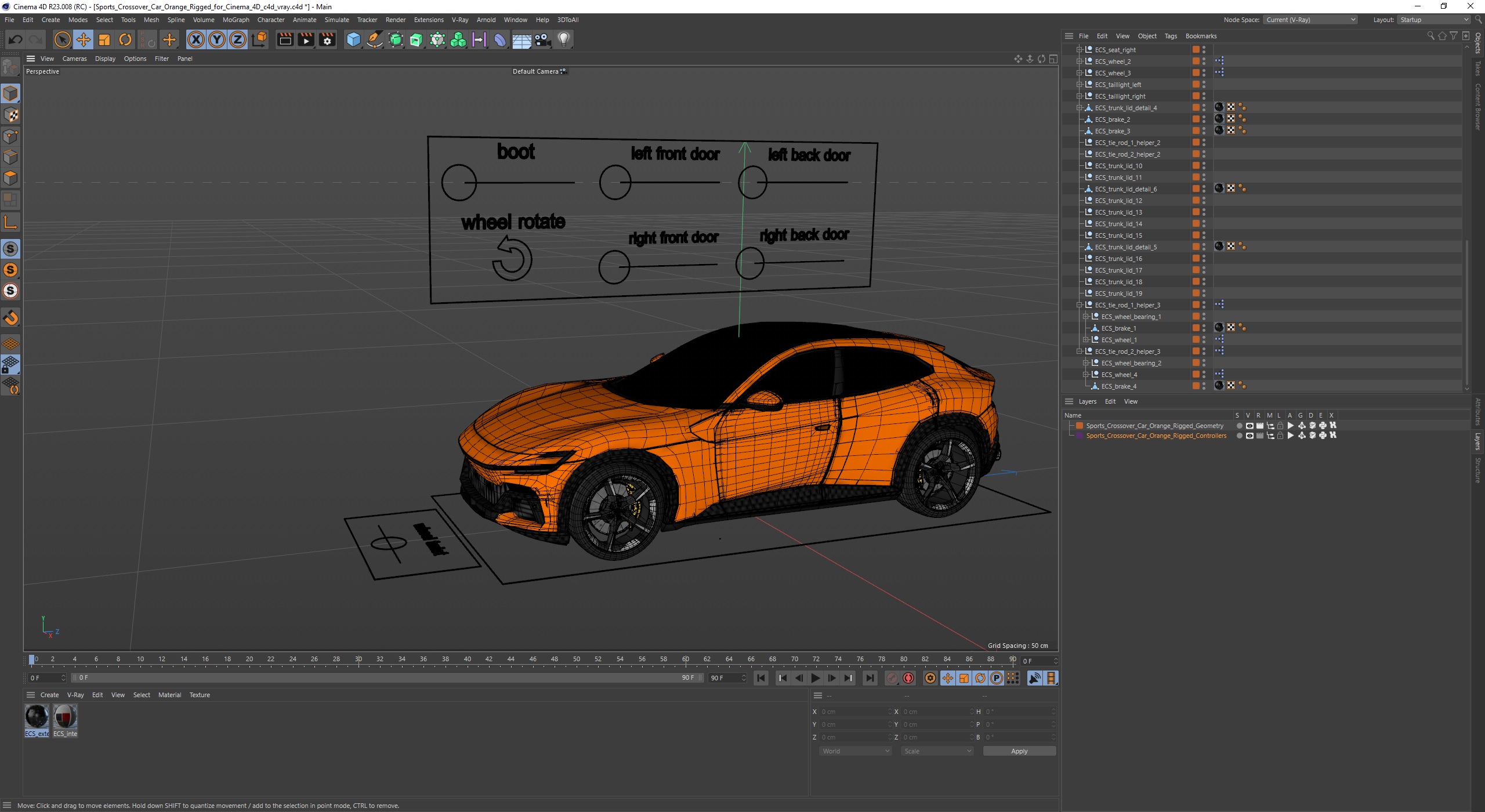Select ECS_brake_2 object
Screen dimensions: 1485x812
click(1112, 119)
